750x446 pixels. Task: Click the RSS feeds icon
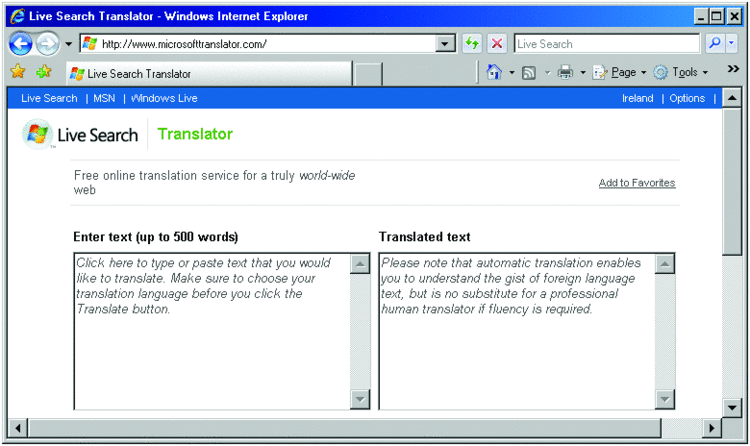[x=529, y=73]
